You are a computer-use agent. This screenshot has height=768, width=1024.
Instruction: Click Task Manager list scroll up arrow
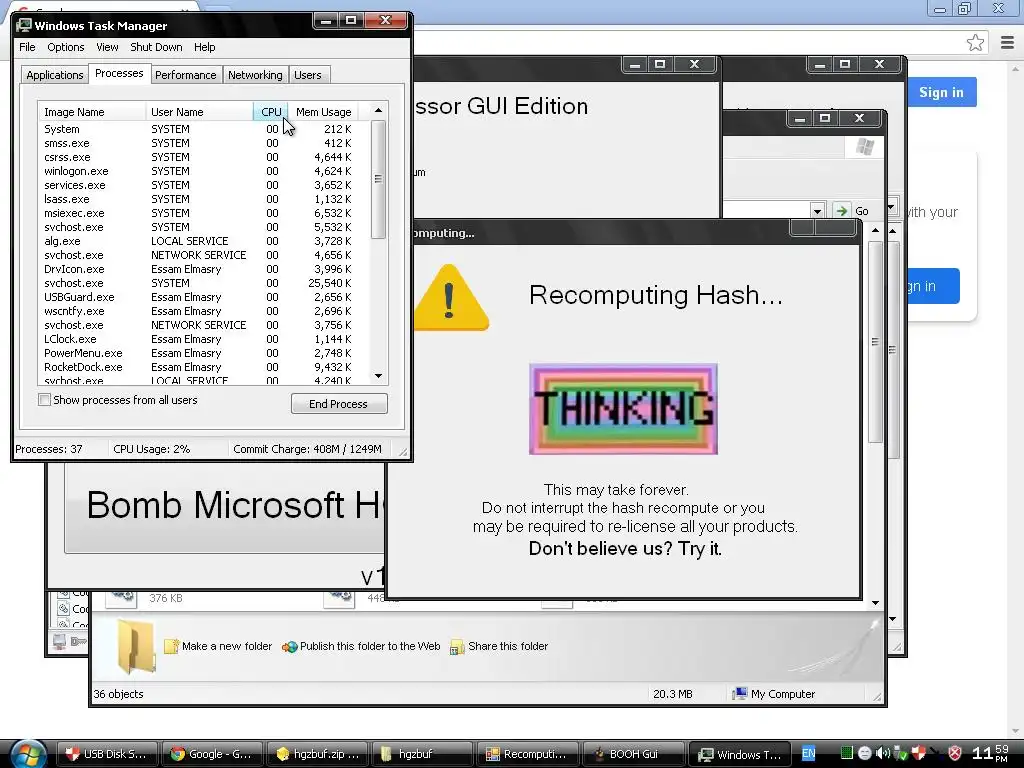tap(378, 110)
